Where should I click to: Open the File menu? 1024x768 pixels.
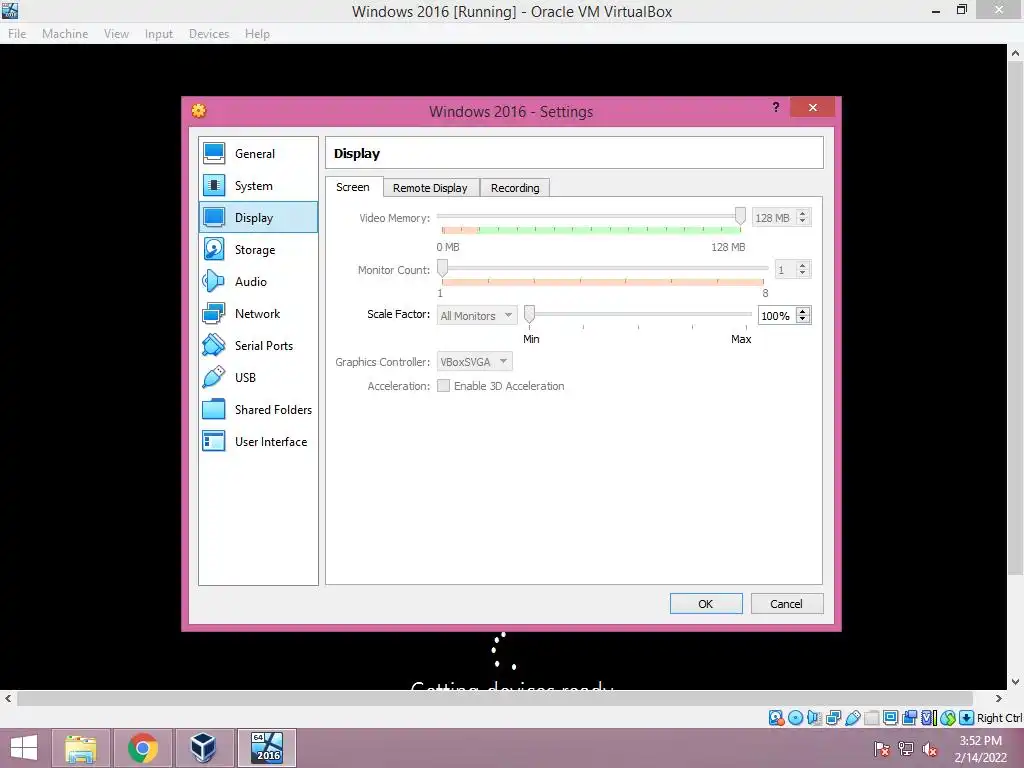point(17,33)
